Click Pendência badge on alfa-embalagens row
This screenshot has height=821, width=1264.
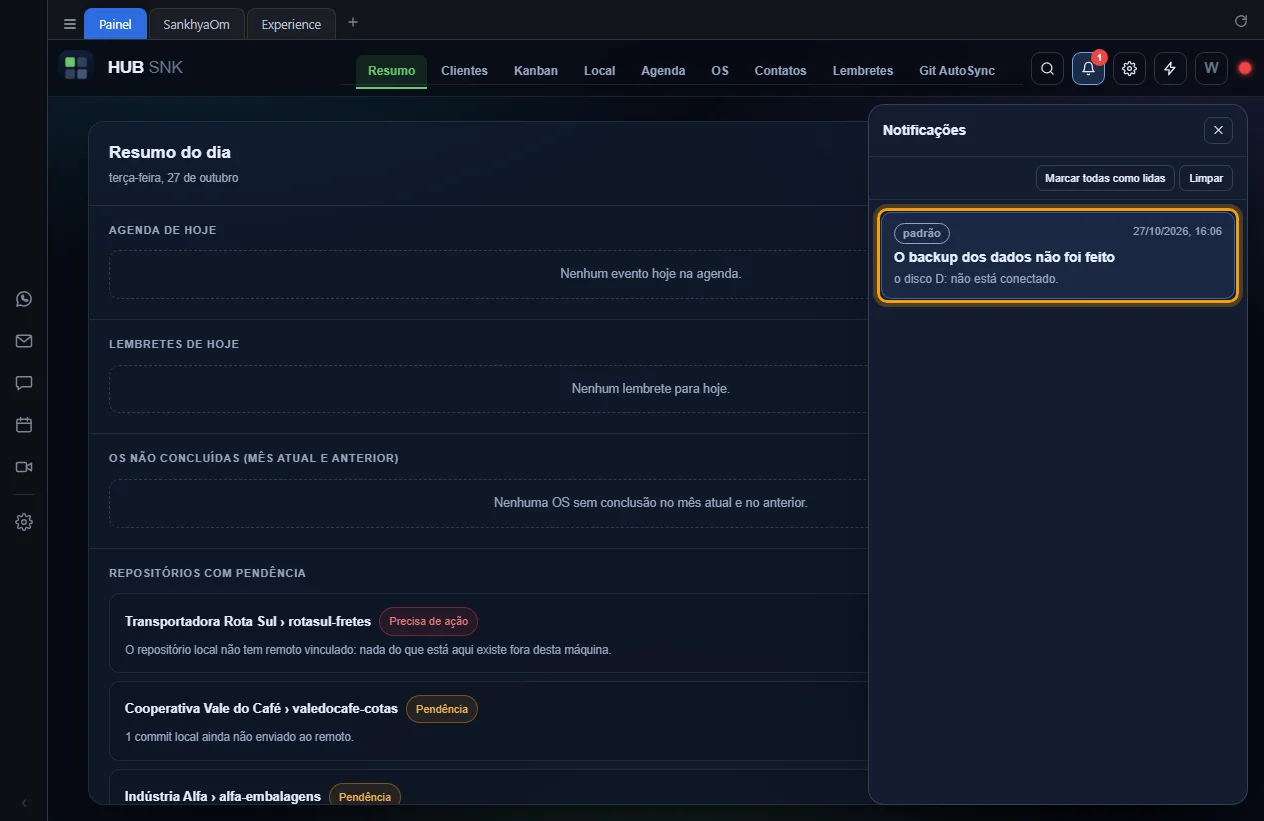pos(365,796)
